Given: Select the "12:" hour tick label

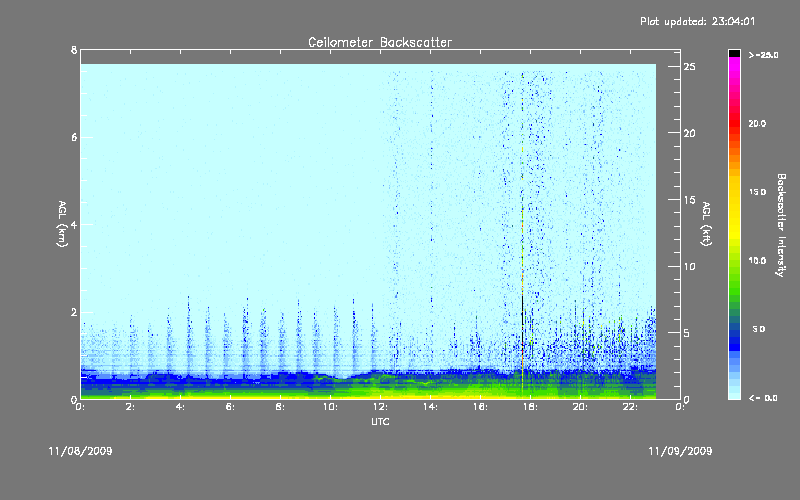Looking at the screenshot, I should click(x=381, y=407).
